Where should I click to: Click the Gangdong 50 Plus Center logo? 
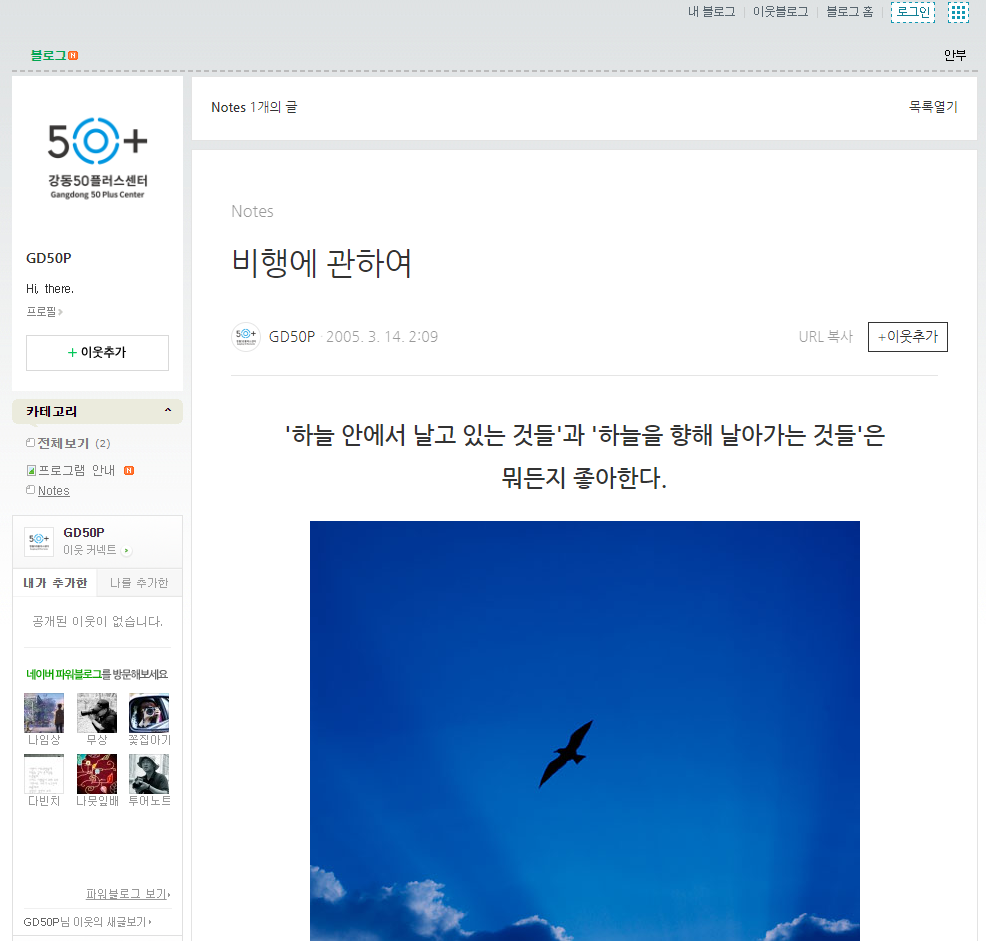[x=97, y=158]
